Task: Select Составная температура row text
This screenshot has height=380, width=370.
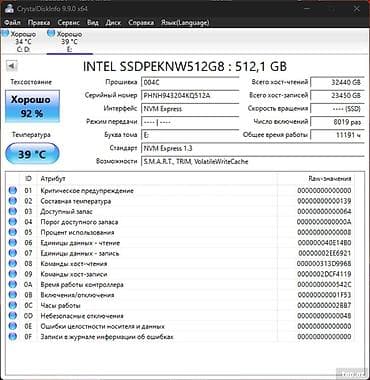Action: coord(76,201)
